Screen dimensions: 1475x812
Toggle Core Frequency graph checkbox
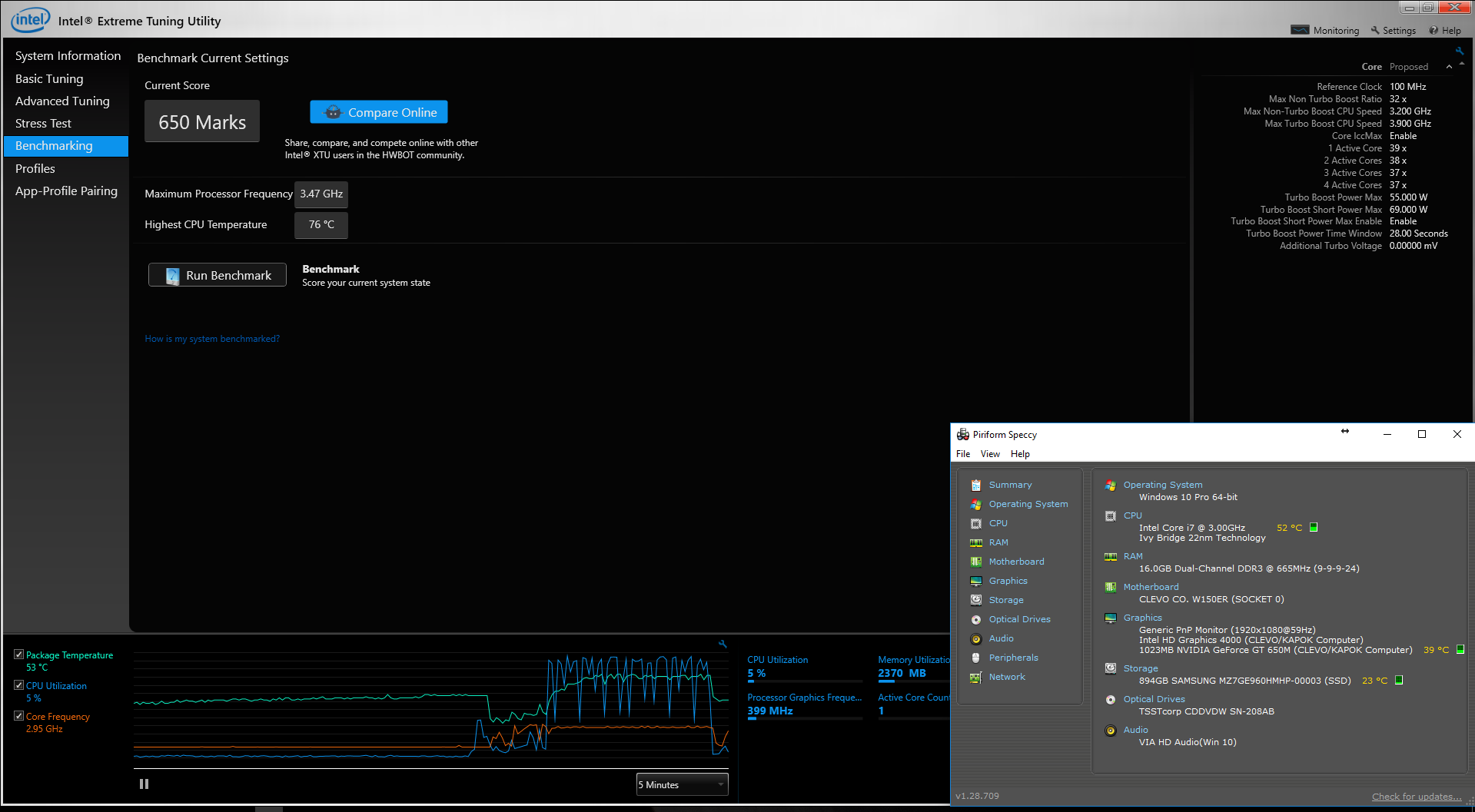[x=18, y=716]
